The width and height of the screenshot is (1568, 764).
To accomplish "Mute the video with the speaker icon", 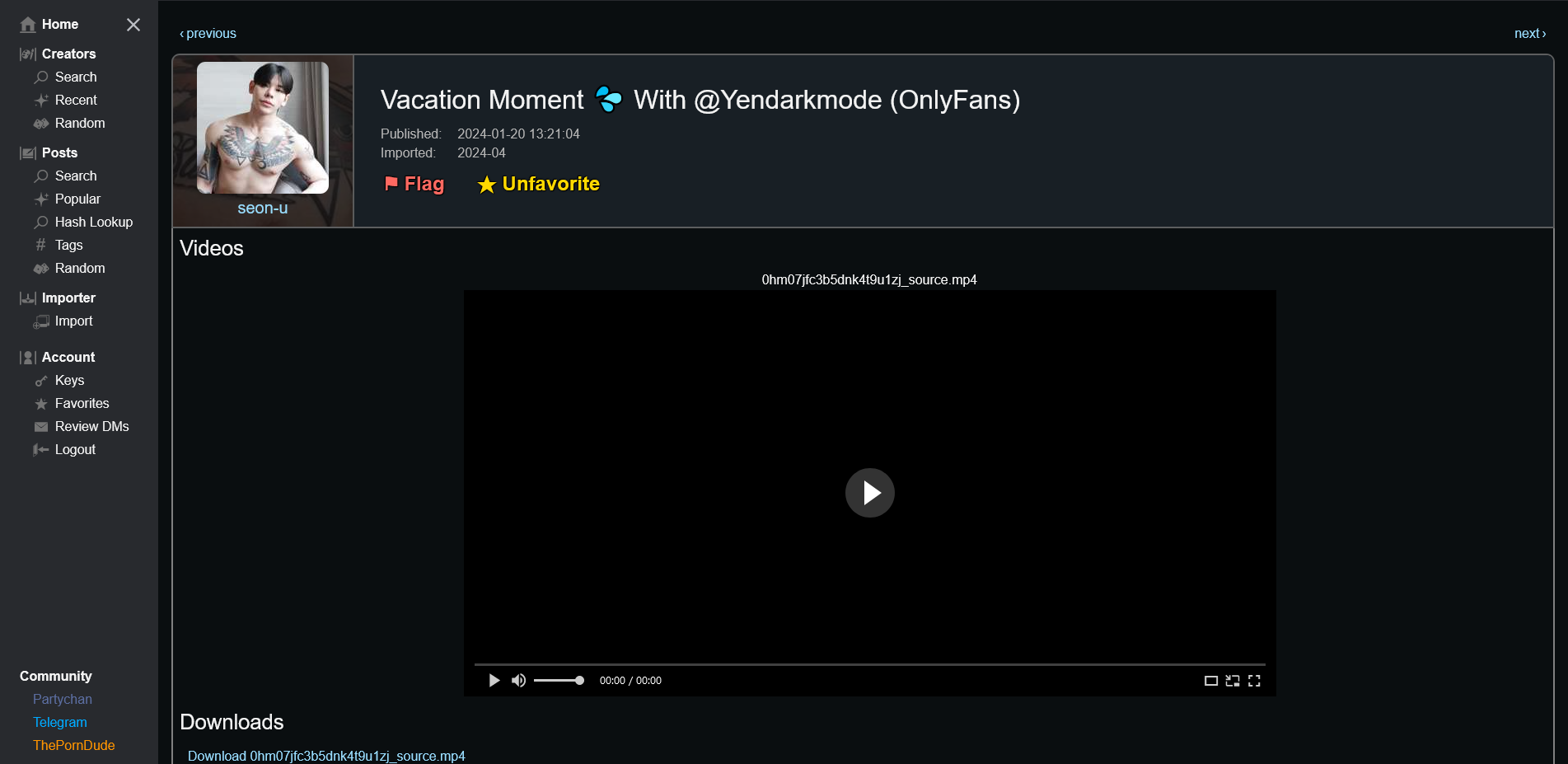I will coord(518,681).
